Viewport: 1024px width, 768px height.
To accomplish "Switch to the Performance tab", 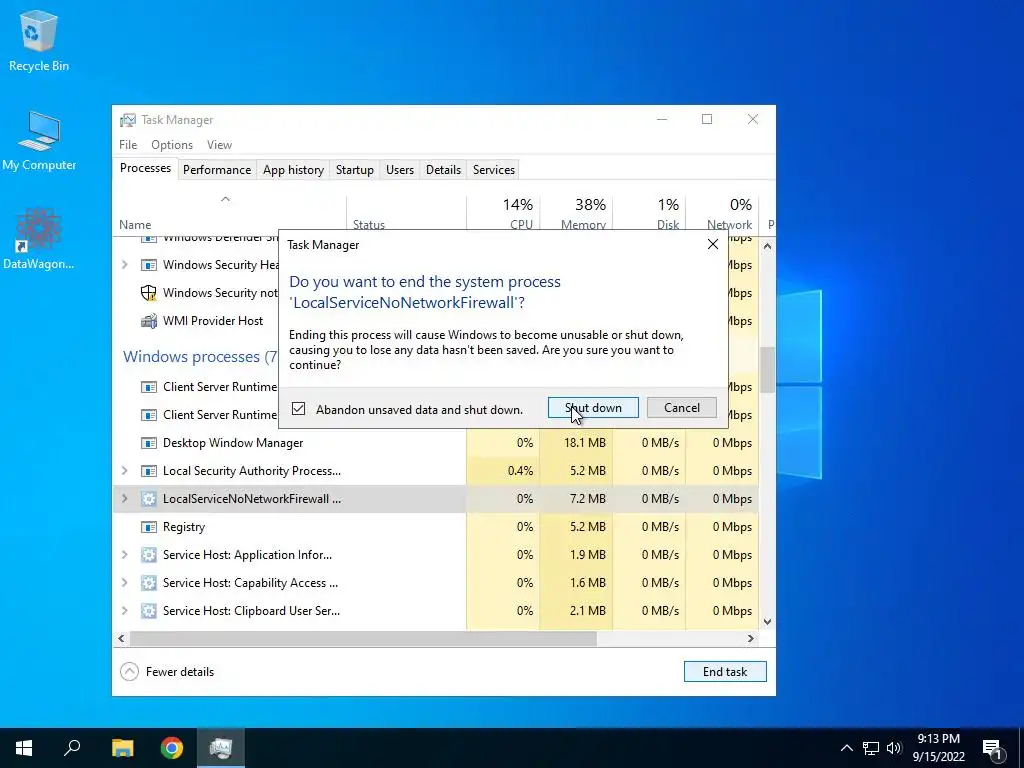I will (217, 170).
